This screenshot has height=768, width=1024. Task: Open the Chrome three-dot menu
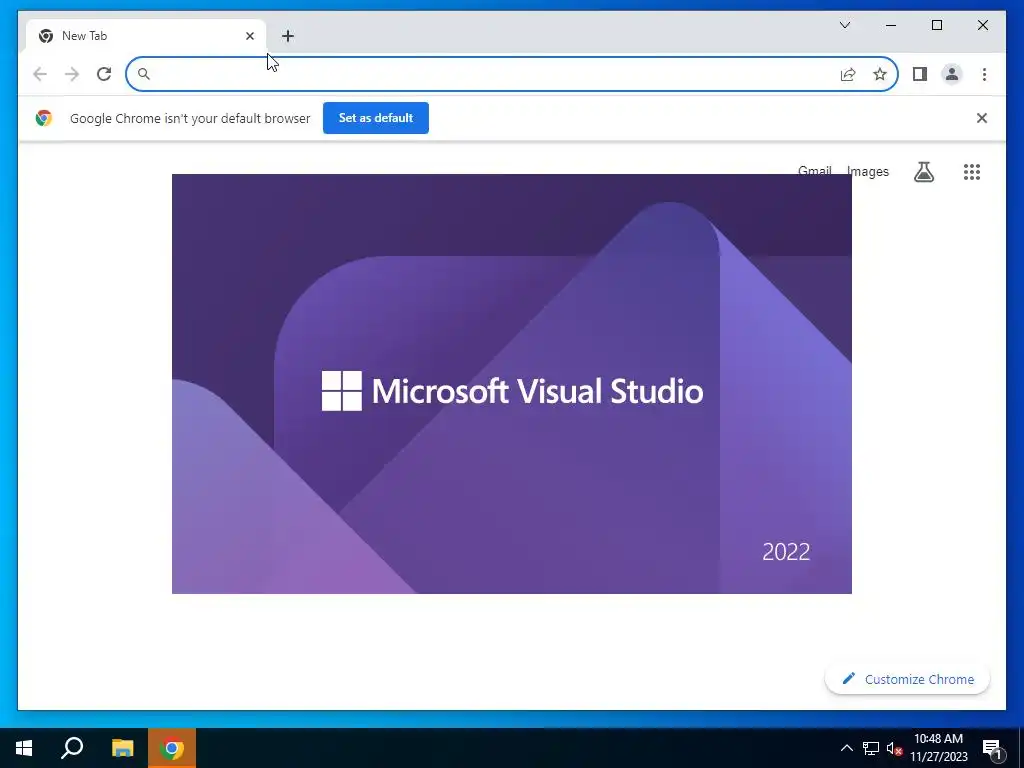pyautogui.click(x=984, y=74)
